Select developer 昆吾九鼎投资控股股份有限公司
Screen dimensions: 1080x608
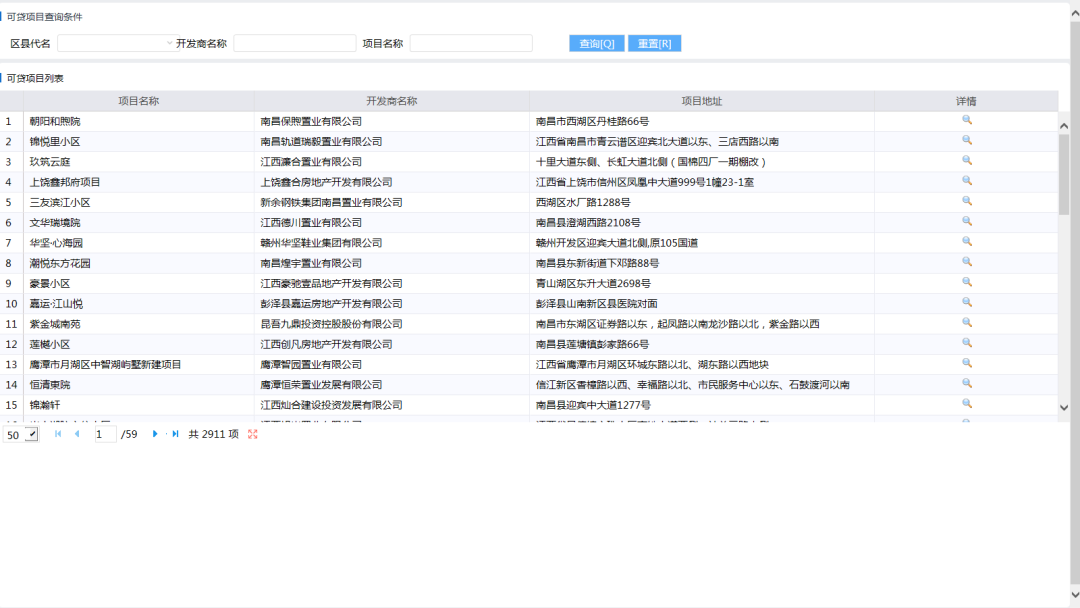(x=331, y=324)
